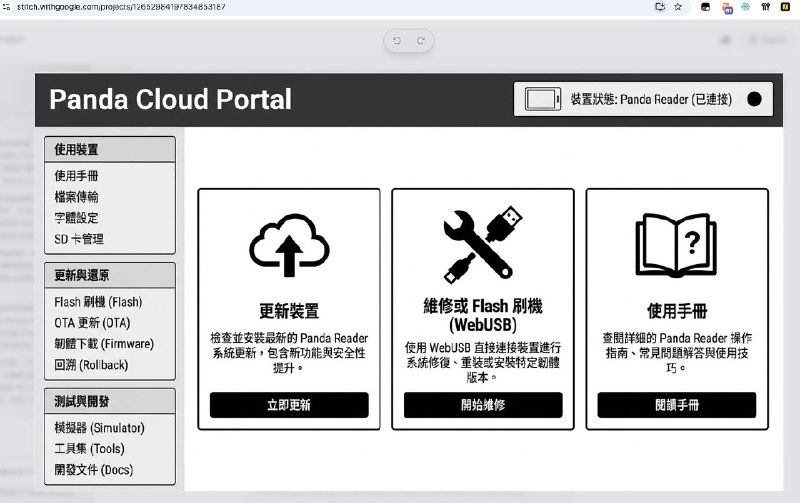Click the teal browser extension icon

pyautogui.click(x=745, y=7)
